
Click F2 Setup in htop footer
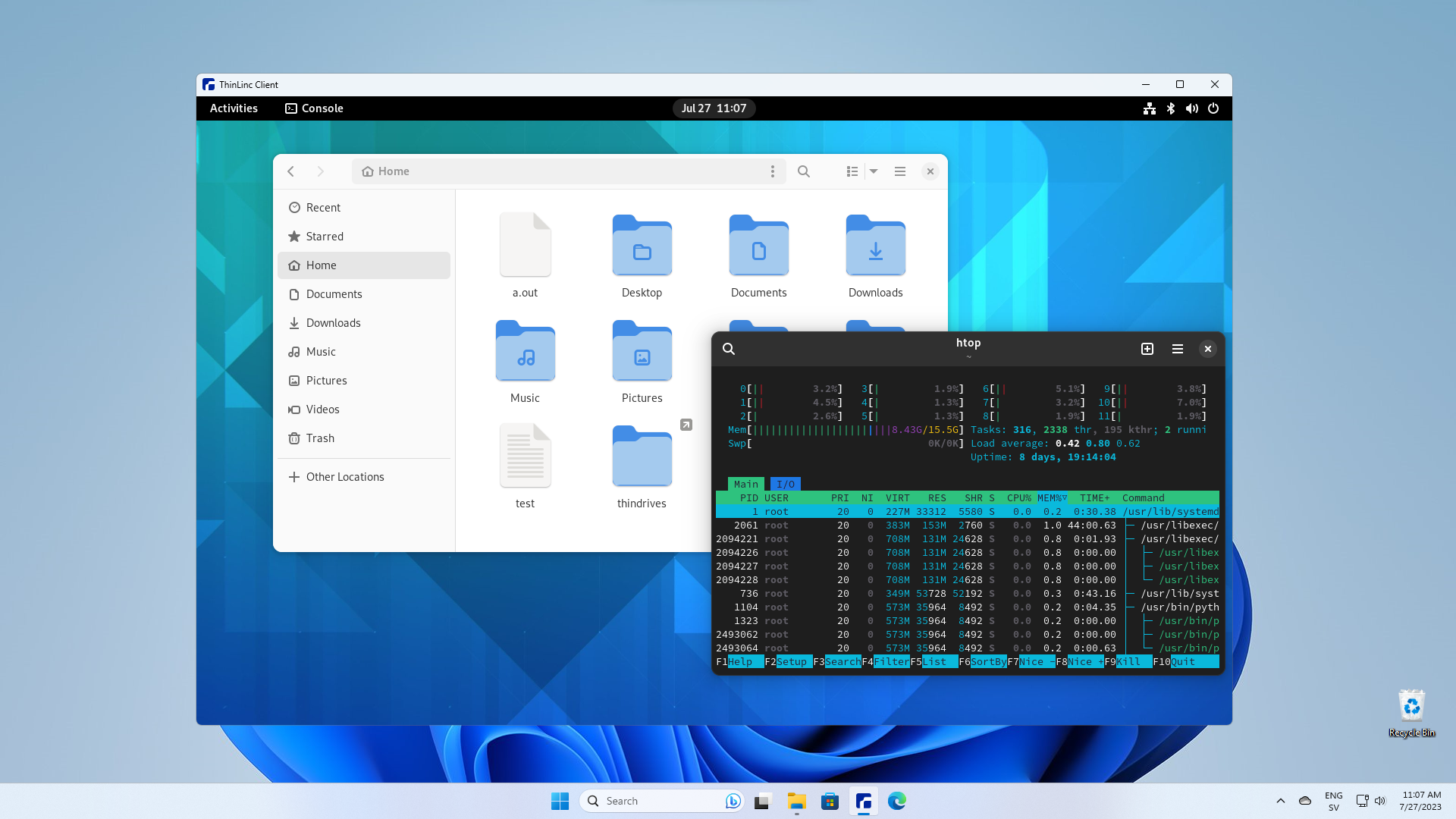[x=791, y=662]
